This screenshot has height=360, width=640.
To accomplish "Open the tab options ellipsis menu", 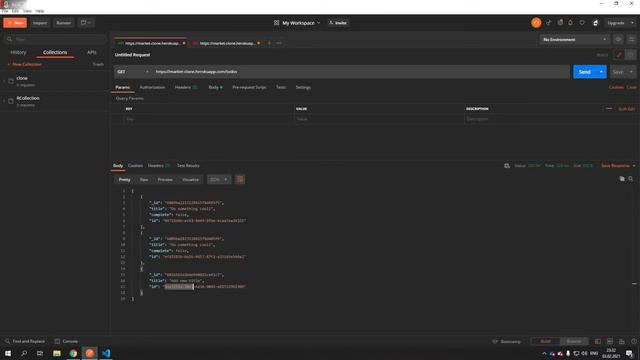I will (x=279, y=43).
